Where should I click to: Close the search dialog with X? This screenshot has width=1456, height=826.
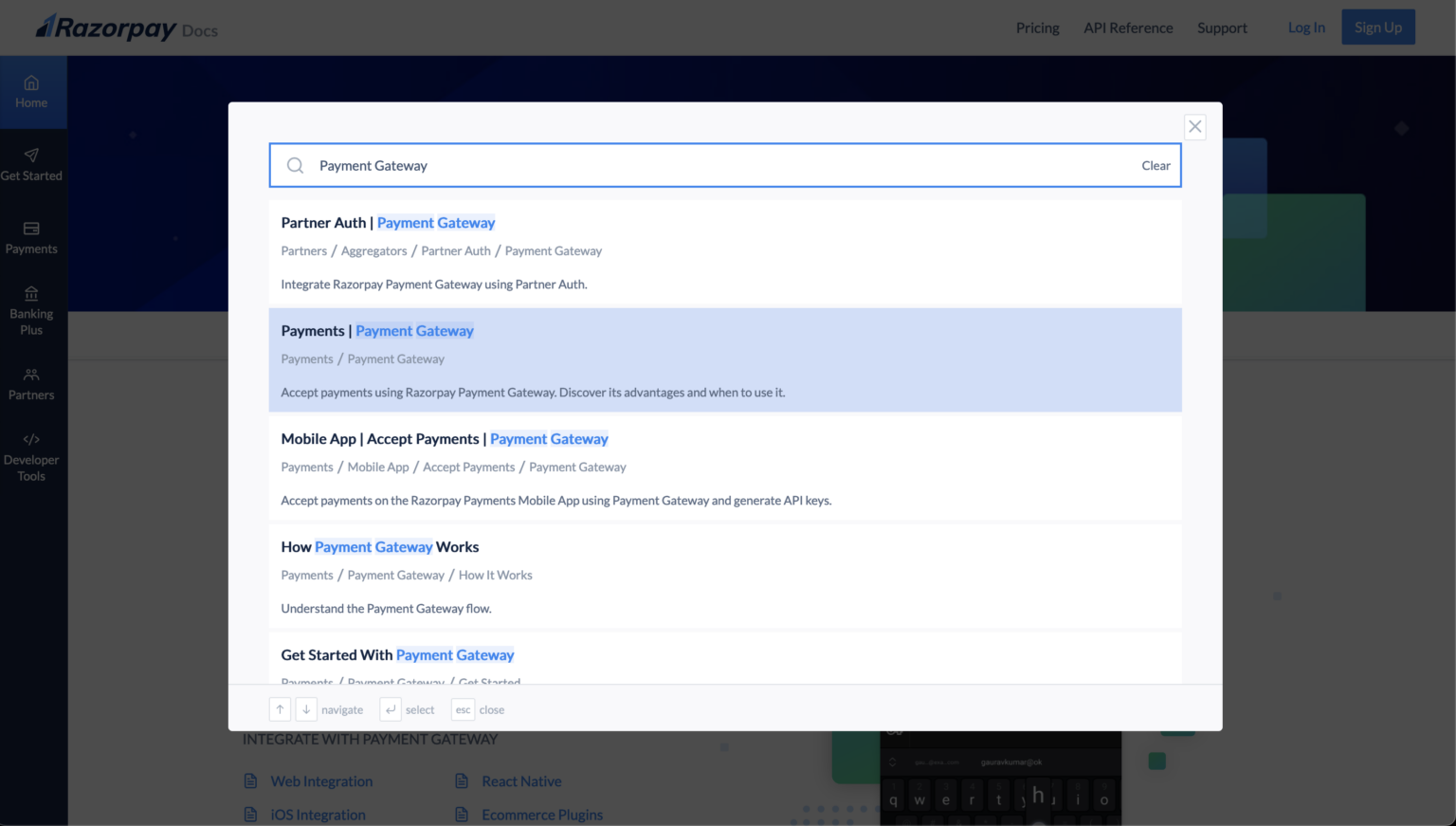click(1195, 126)
